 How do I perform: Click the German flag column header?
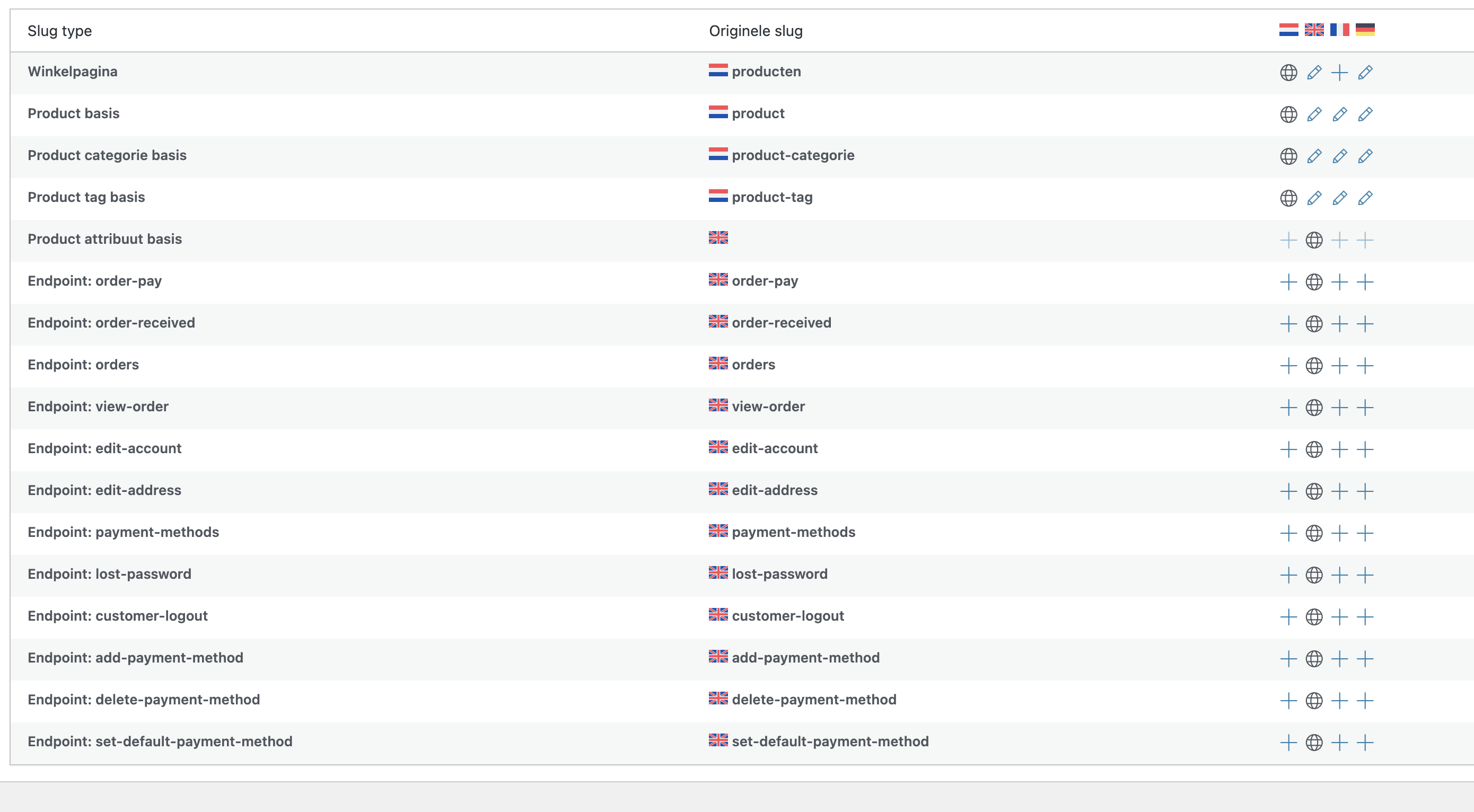[x=1365, y=30]
